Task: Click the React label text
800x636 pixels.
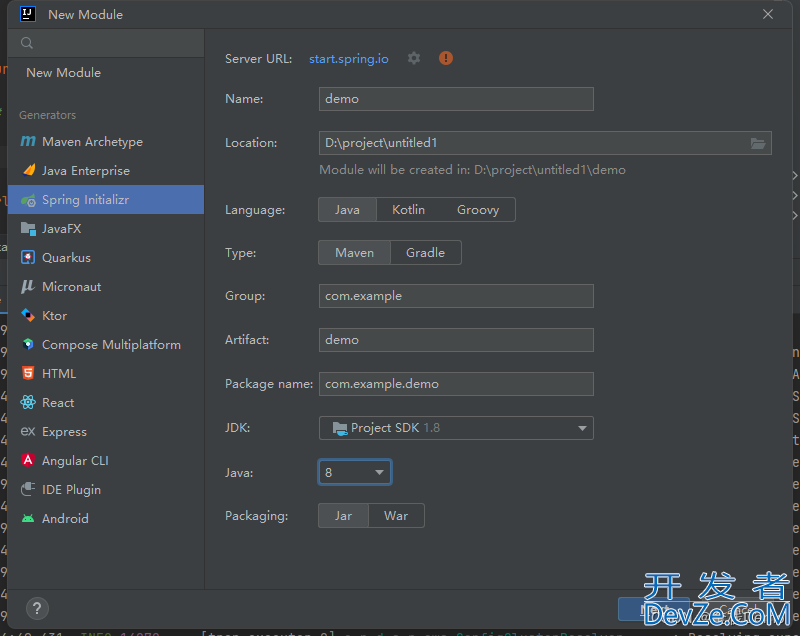Action: click(x=58, y=402)
